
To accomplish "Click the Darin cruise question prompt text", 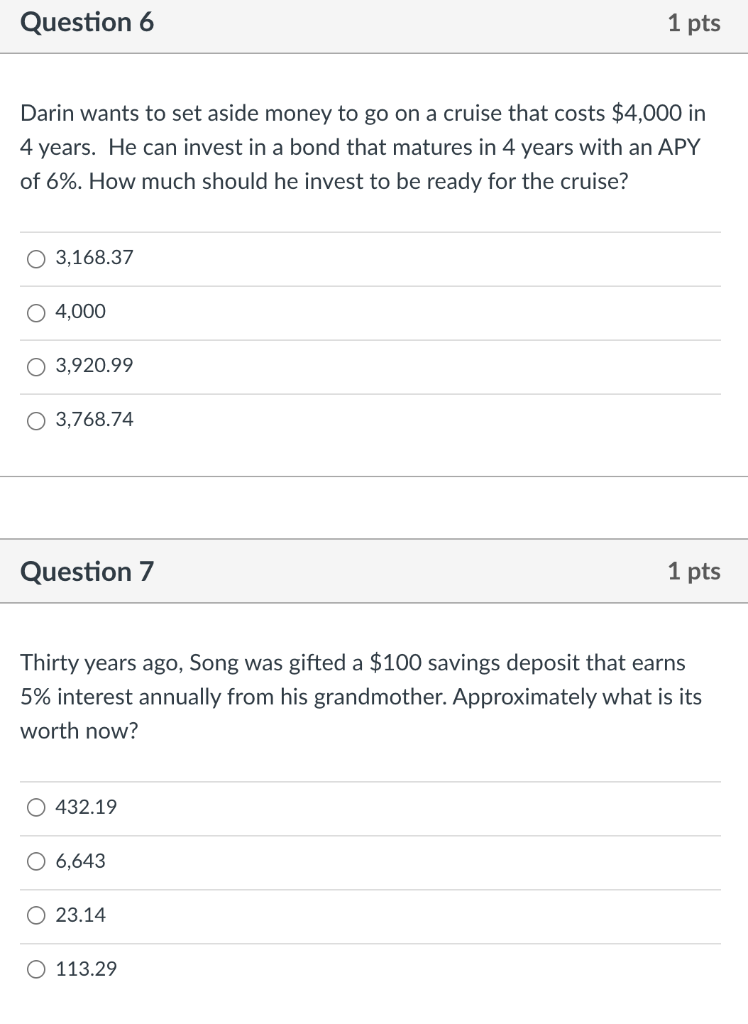I will [363, 147].
